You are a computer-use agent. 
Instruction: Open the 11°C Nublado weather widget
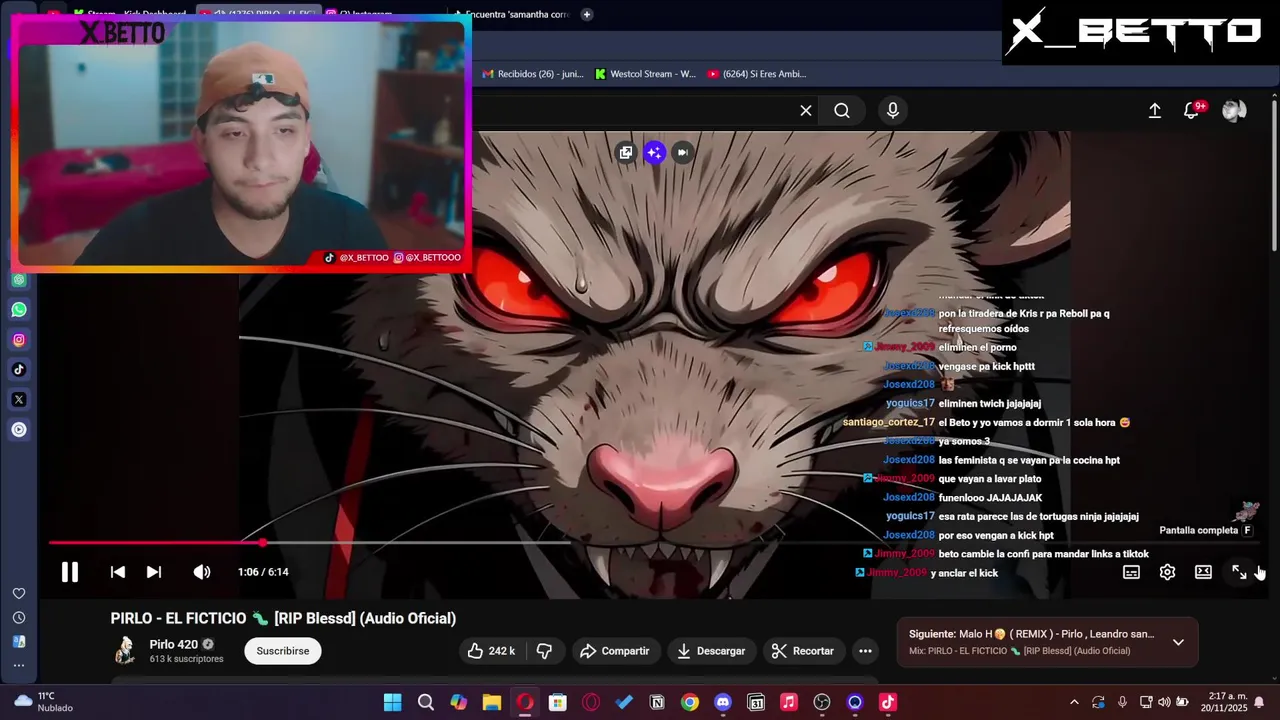pos(45,702)
